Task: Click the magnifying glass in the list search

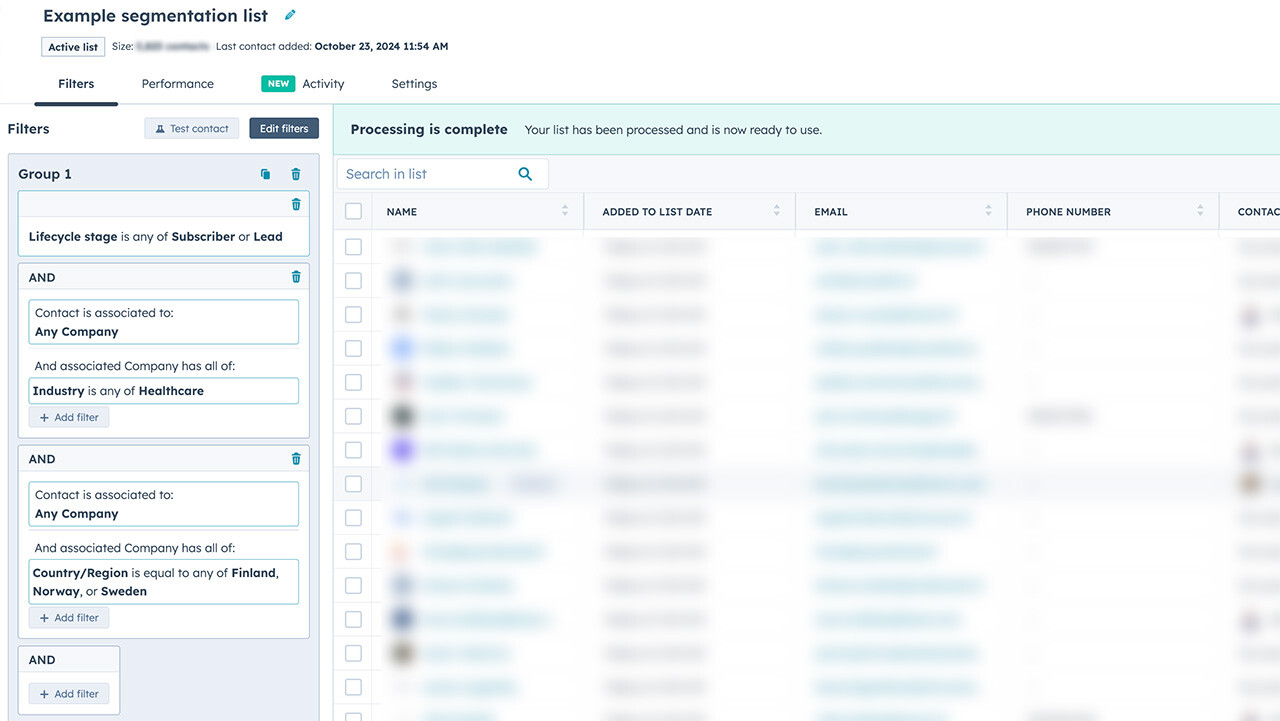Action: coord(525,173)
